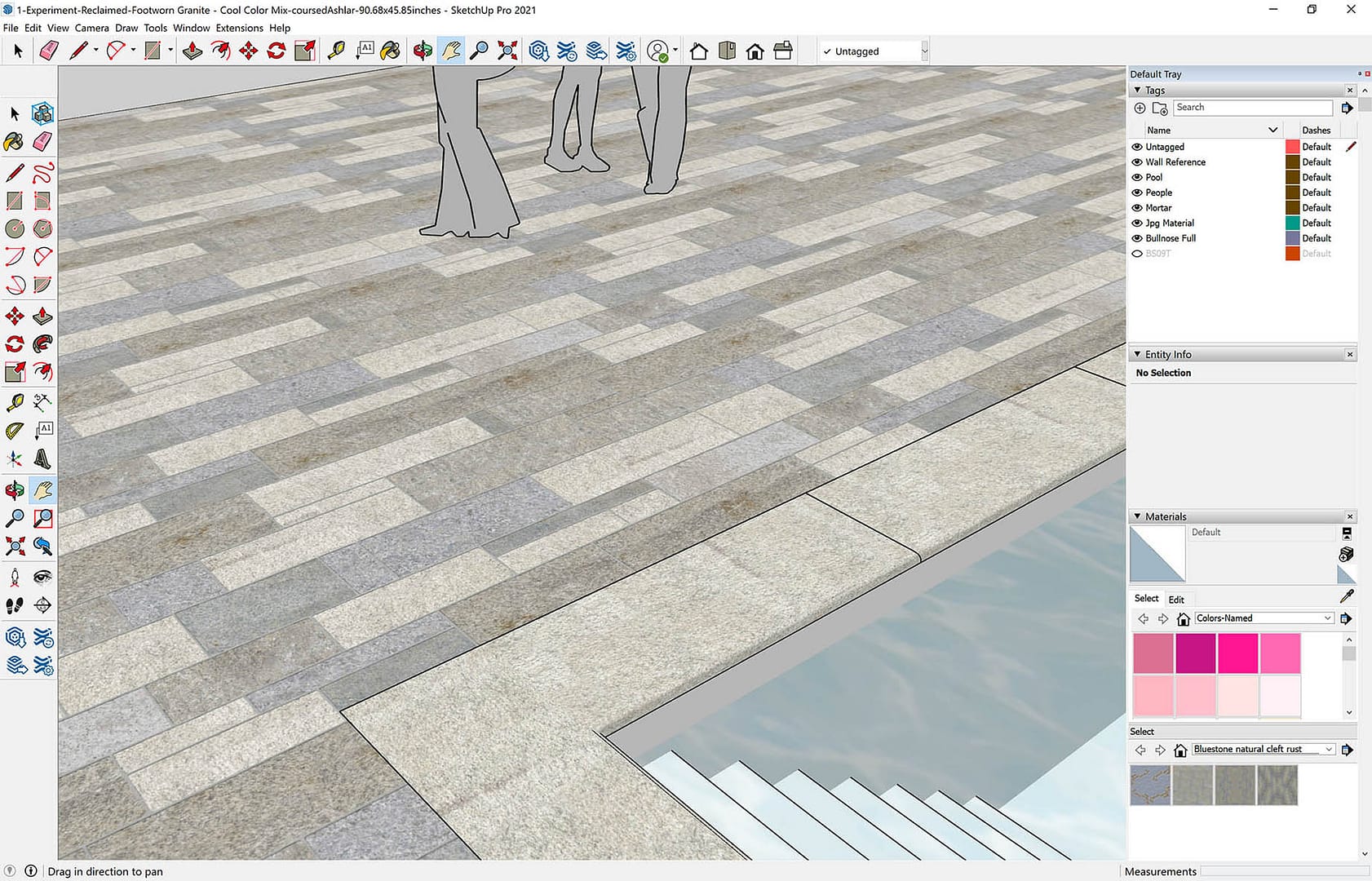Screen dimensions: 1372x881
Task: Open the Colors-Named materials dropdown
Action: pyautogui.click(x=1327, y=618)
